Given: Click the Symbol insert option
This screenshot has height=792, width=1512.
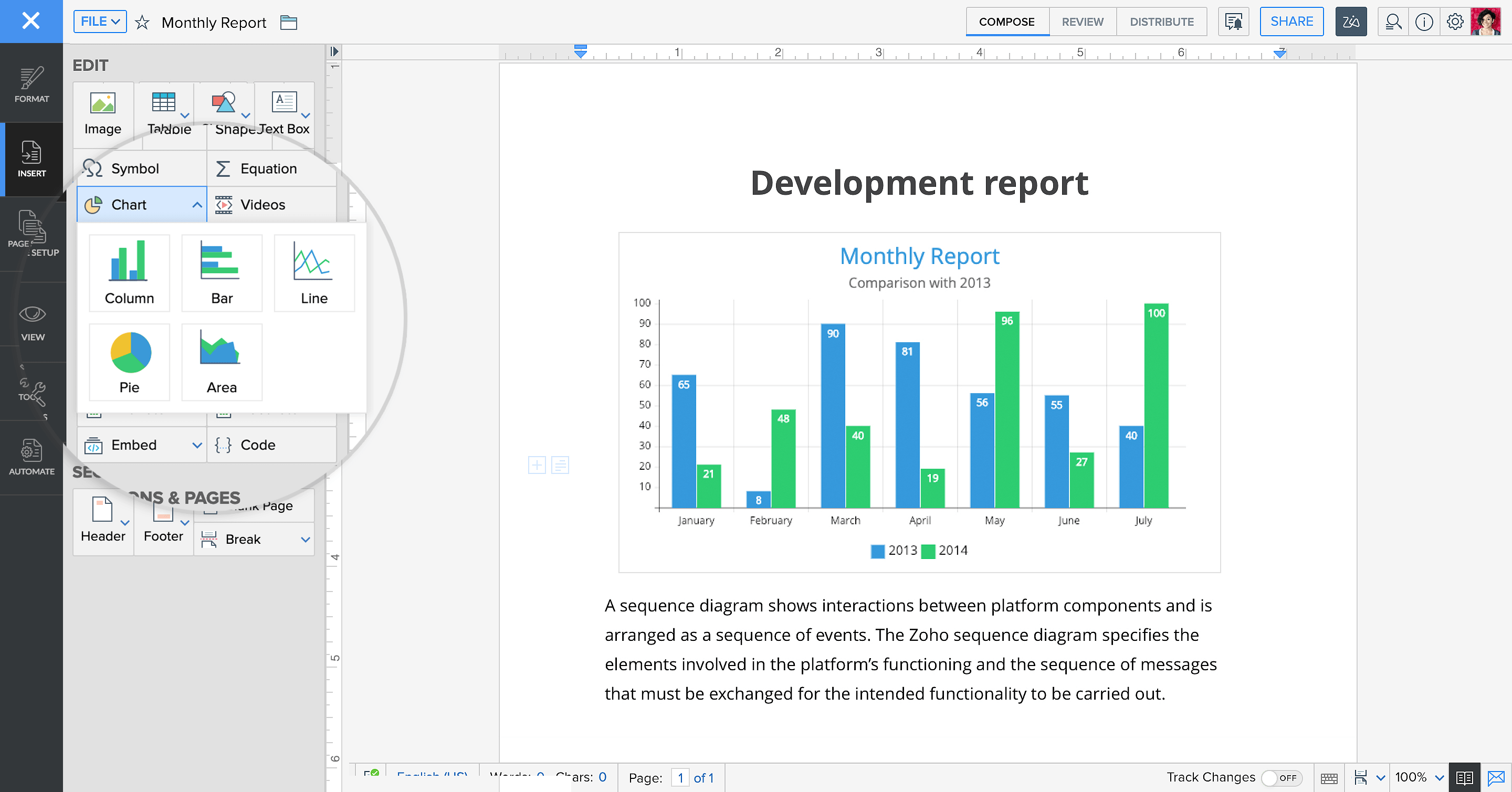Looking at the screenshot, I should click(x=141, y=168).
